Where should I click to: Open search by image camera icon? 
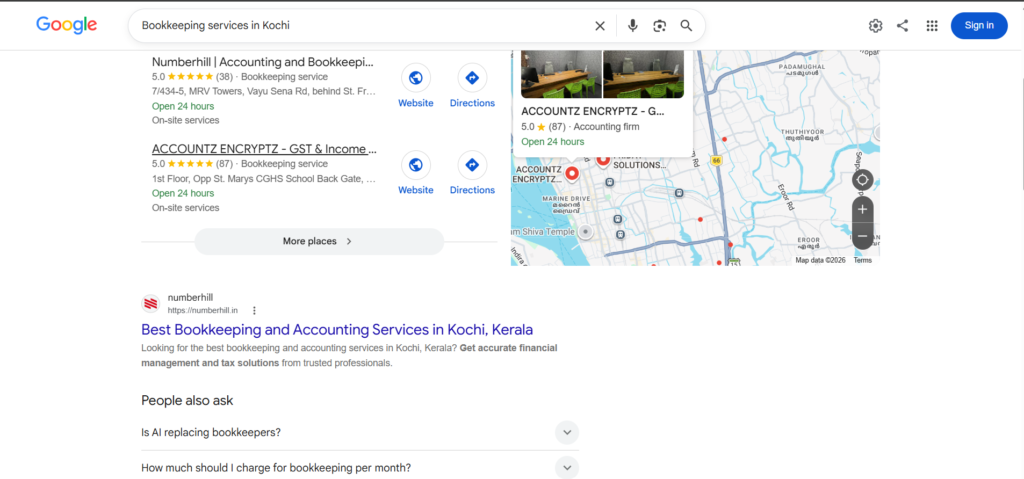tap(660, 25)
